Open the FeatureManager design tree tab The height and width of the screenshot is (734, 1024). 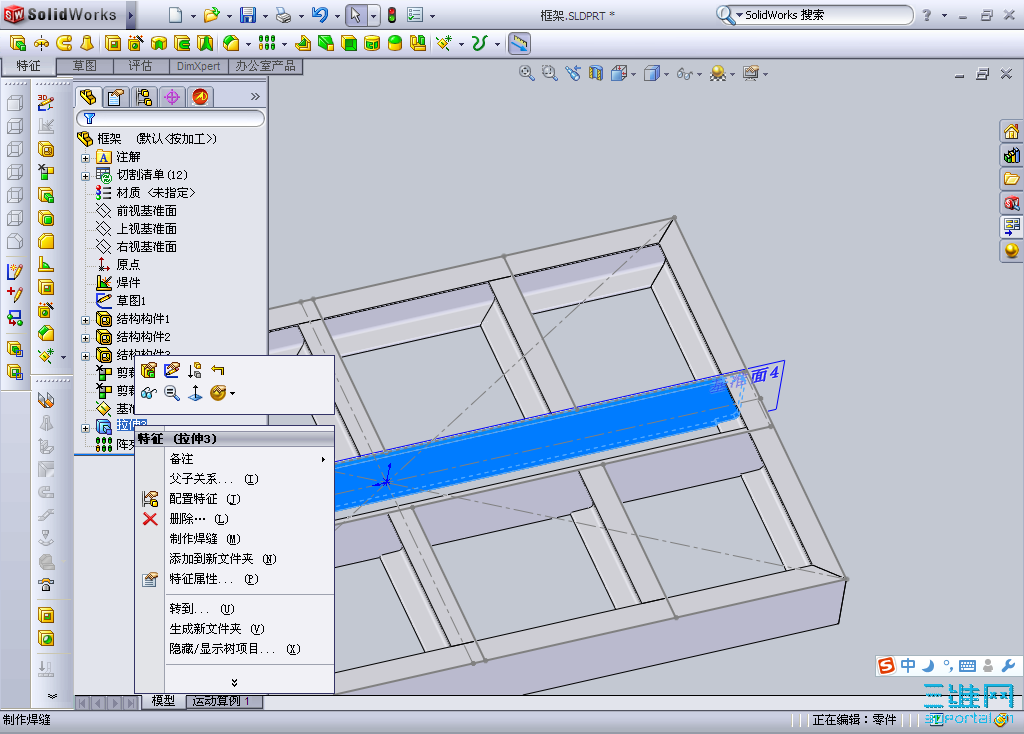coord(88,97)
